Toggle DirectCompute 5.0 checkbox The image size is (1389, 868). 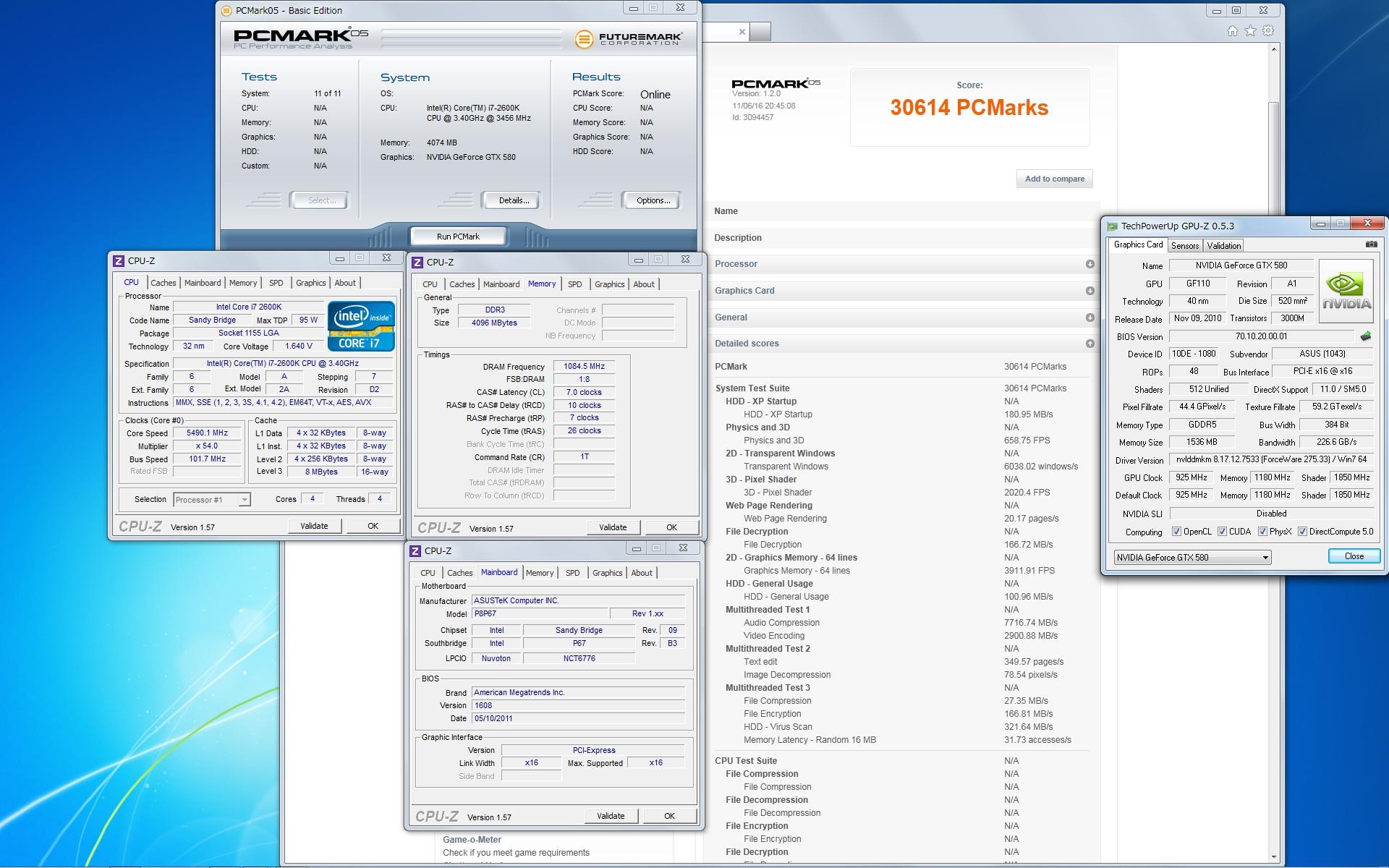tap(1302, 532)
